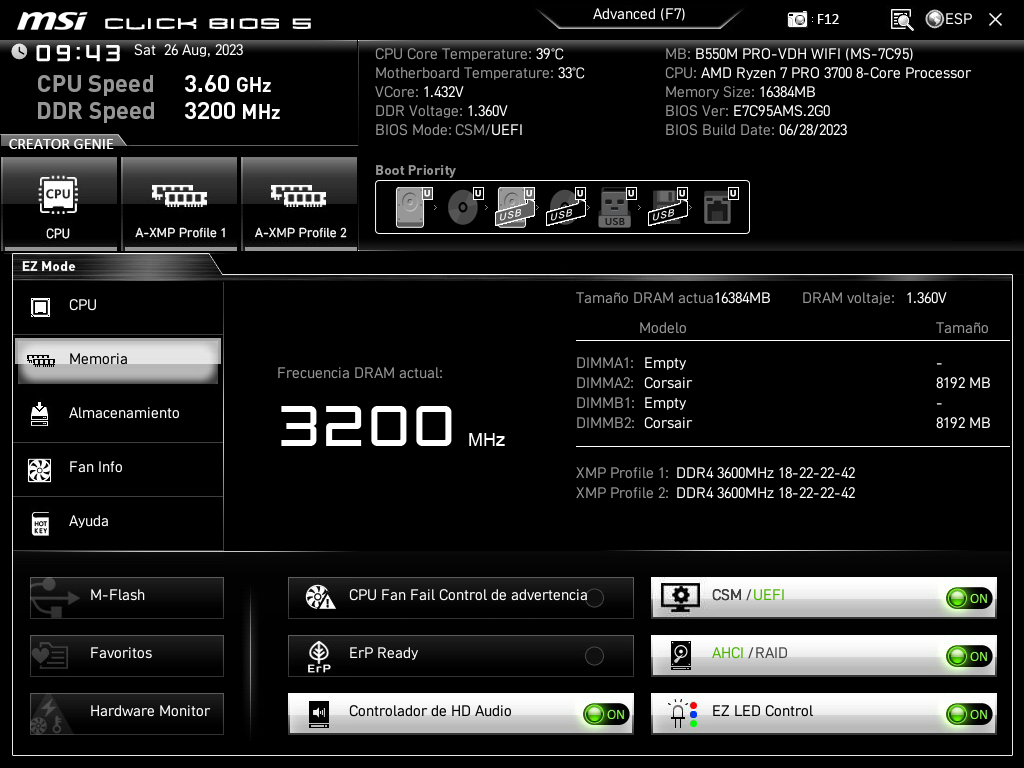Click the system time 09:43

tap(78, 52)
